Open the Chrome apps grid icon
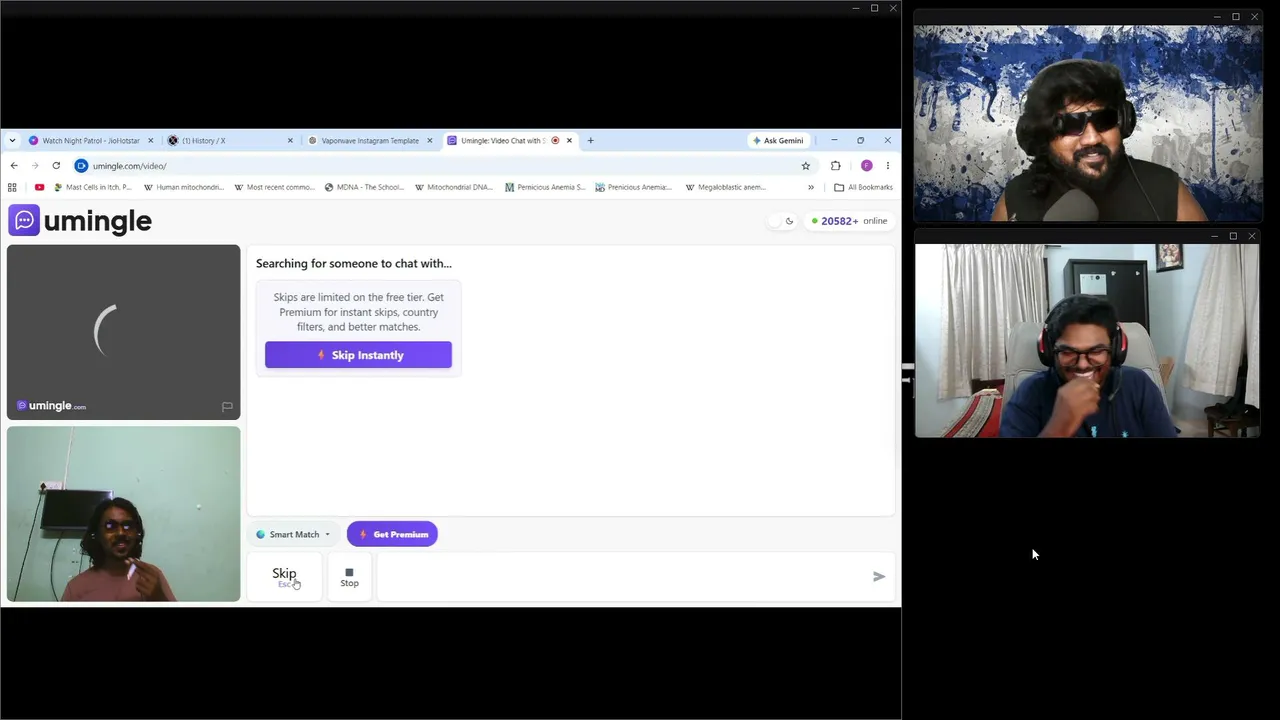This screenshot has width=1280, height=720. coord(12,187)
